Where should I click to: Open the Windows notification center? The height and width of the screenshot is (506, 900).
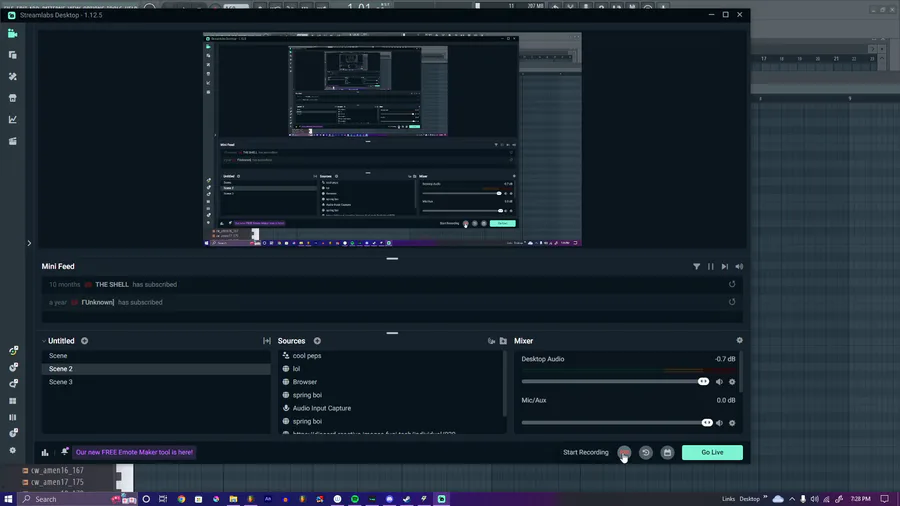tap(885, 499)
